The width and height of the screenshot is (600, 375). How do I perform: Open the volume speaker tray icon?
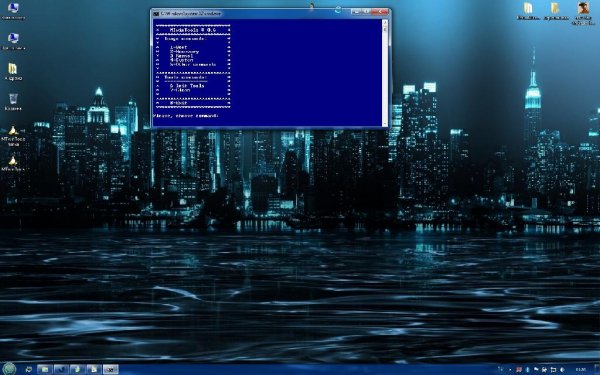pos(562,370)
